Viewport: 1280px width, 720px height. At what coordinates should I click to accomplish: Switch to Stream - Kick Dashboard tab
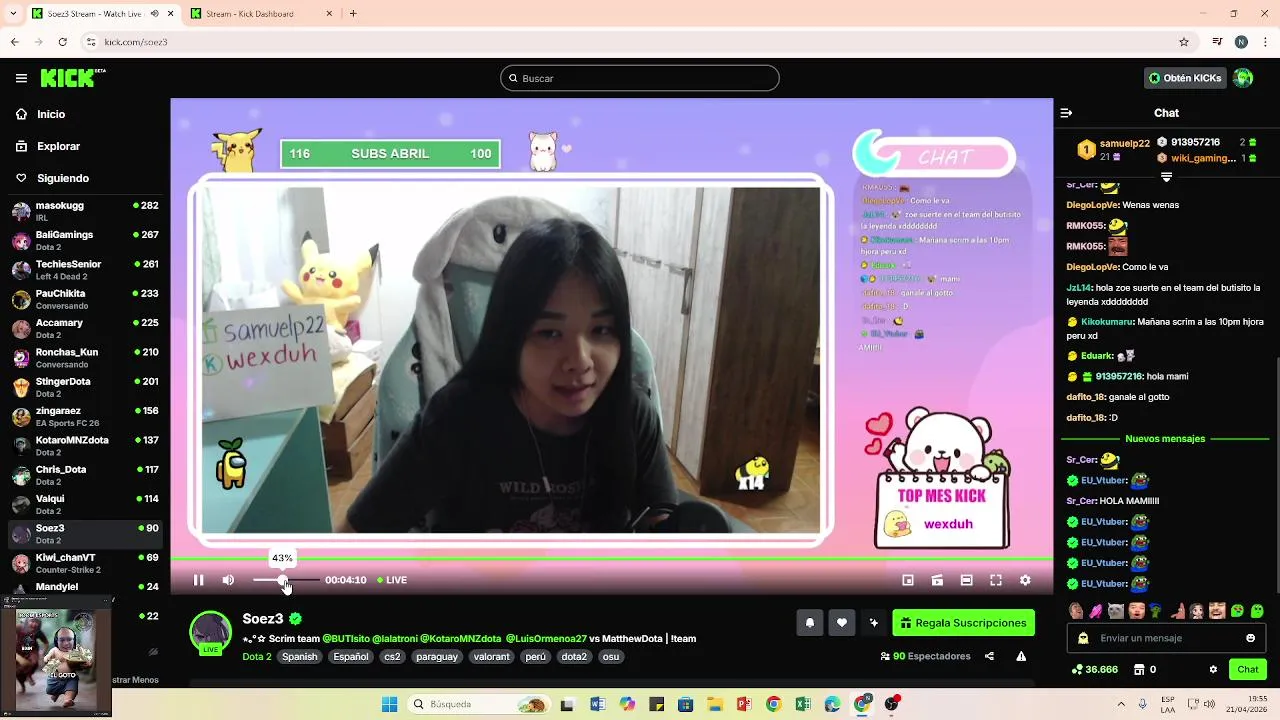(250, 13)
